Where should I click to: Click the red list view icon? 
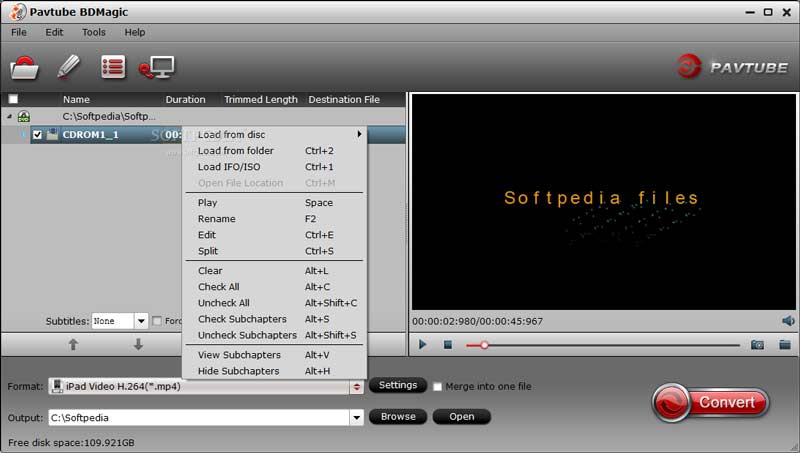[113, 67]
